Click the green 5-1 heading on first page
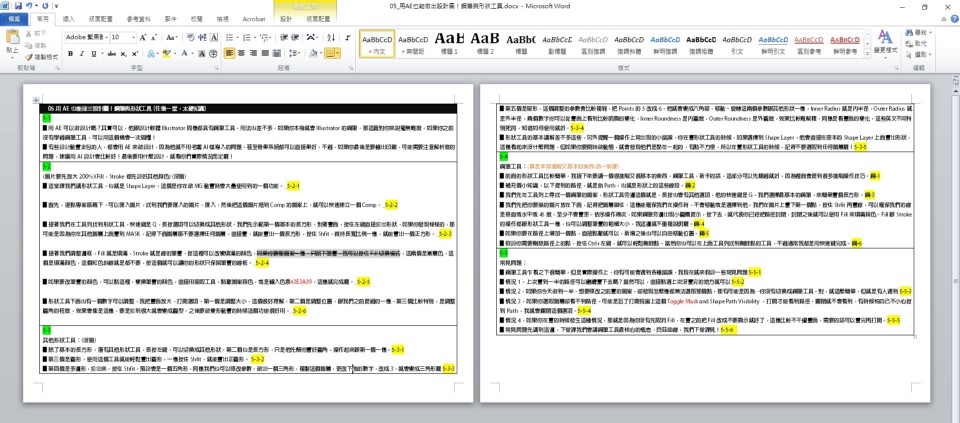Viewport: 960px width, 423px height. pyautogui.click(x=47, y=118)
